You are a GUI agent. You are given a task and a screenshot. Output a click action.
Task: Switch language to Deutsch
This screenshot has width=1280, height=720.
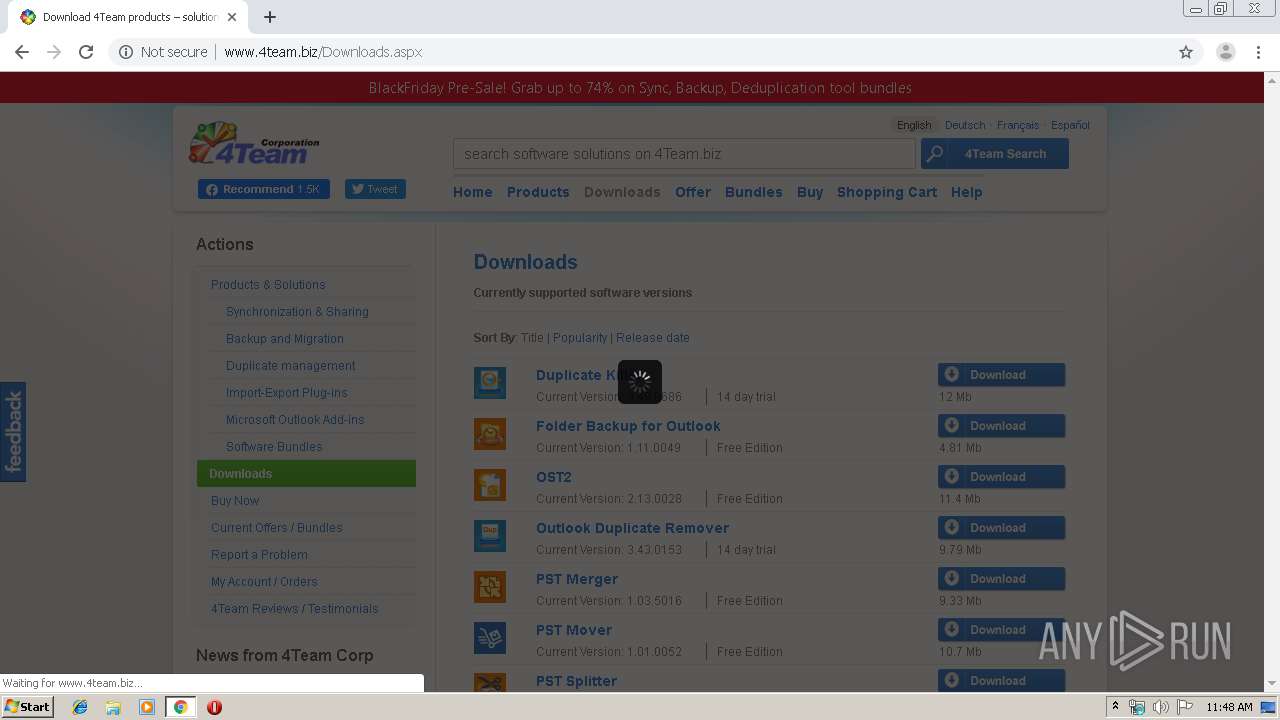tap(965, 125)
